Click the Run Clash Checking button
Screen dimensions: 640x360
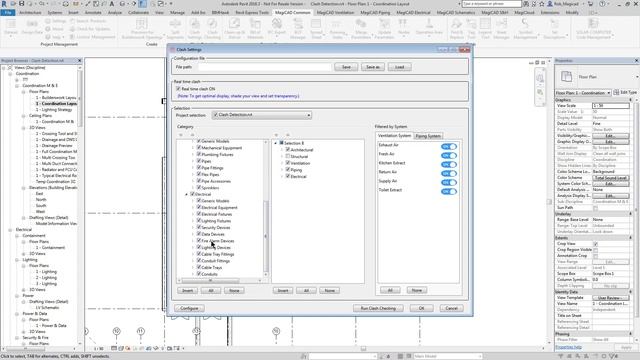coord(378,308)
